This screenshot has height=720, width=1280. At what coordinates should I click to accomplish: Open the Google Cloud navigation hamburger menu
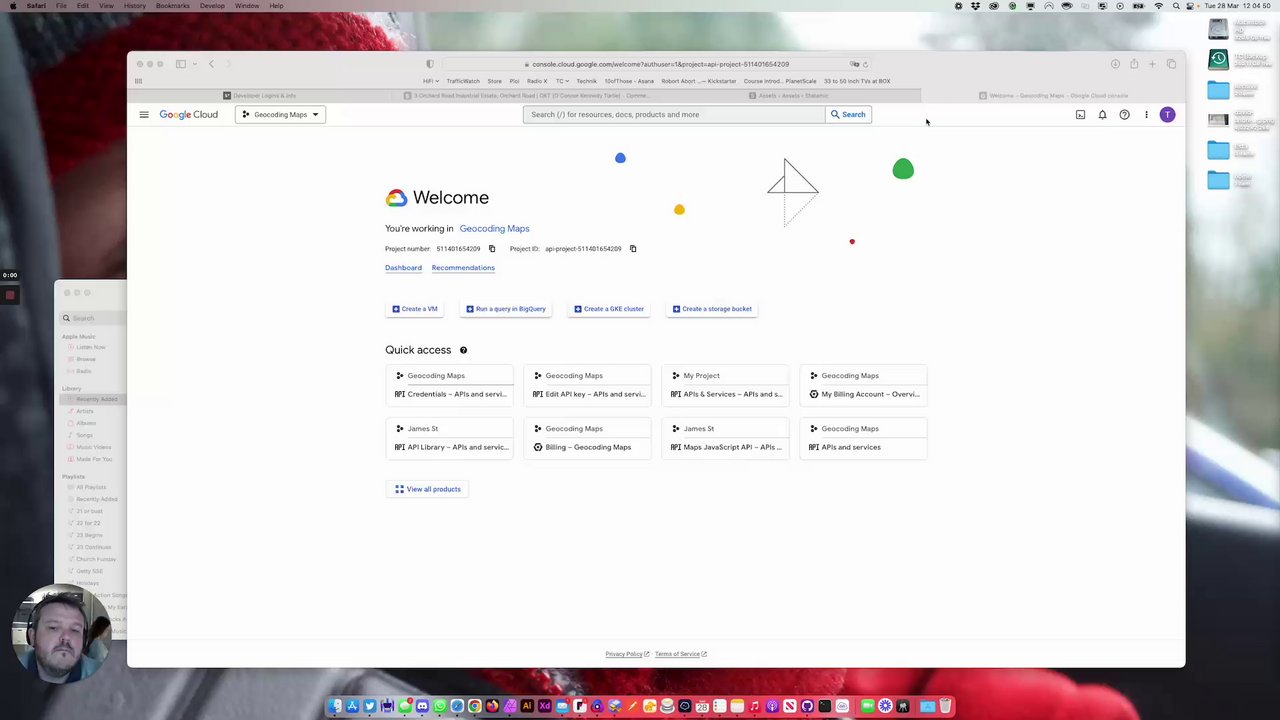[x=144, y=115]
